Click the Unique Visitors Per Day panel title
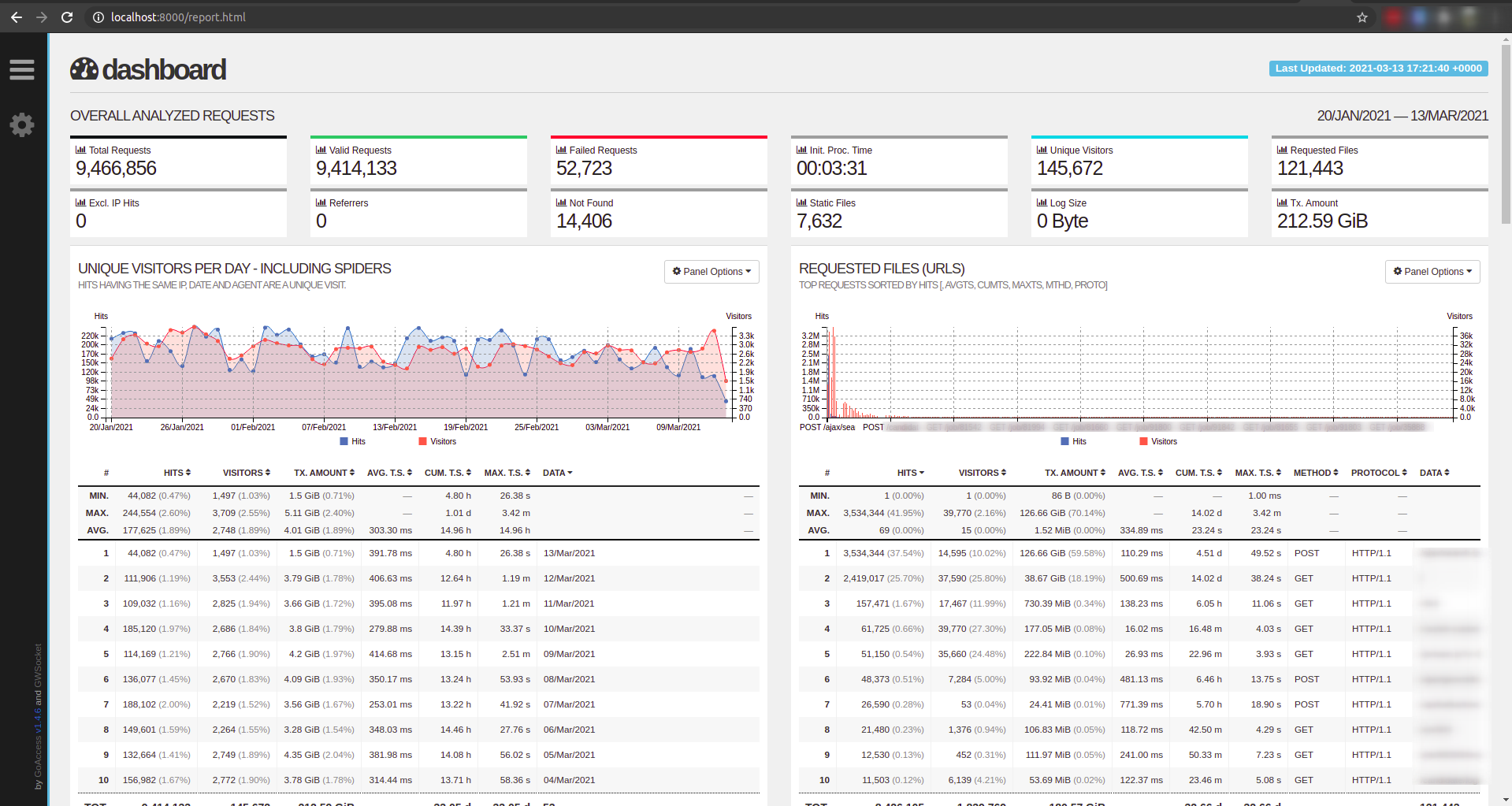 234,269
